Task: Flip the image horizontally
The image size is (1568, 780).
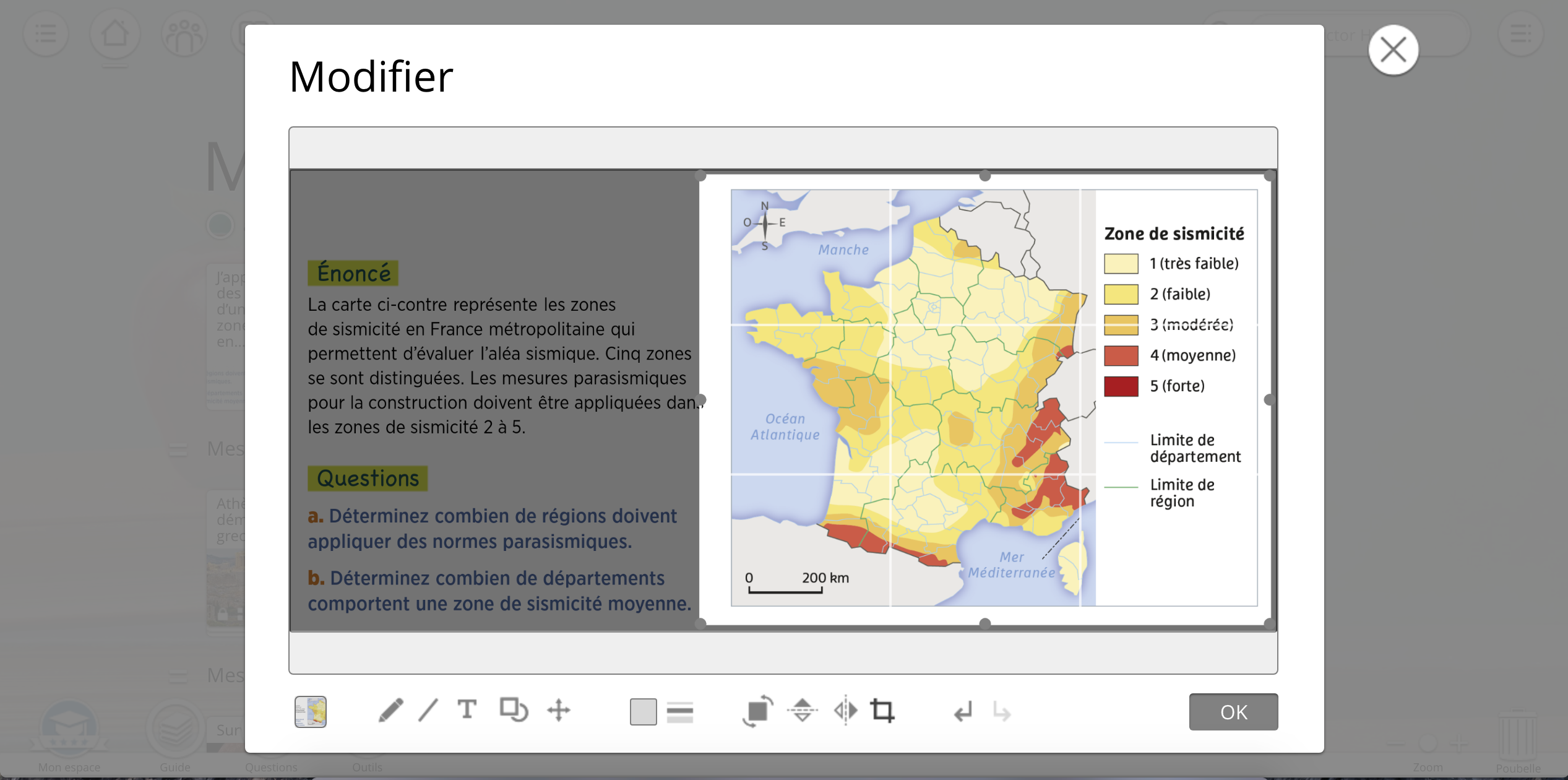Action: pyautogui.click(x=845, y=711)
